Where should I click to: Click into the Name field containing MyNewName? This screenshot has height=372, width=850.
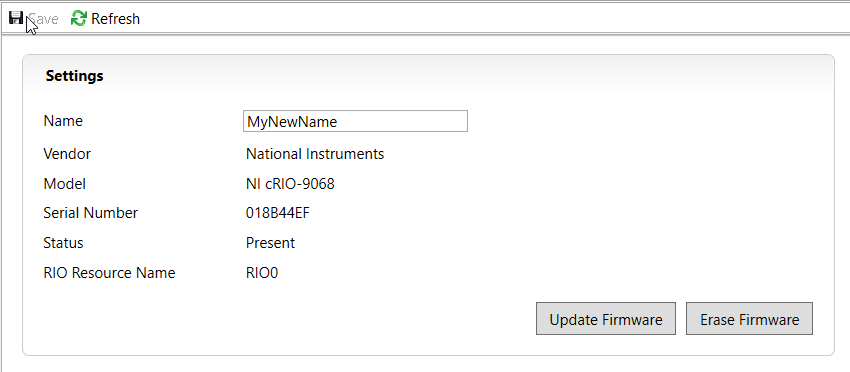coord(355,121)
